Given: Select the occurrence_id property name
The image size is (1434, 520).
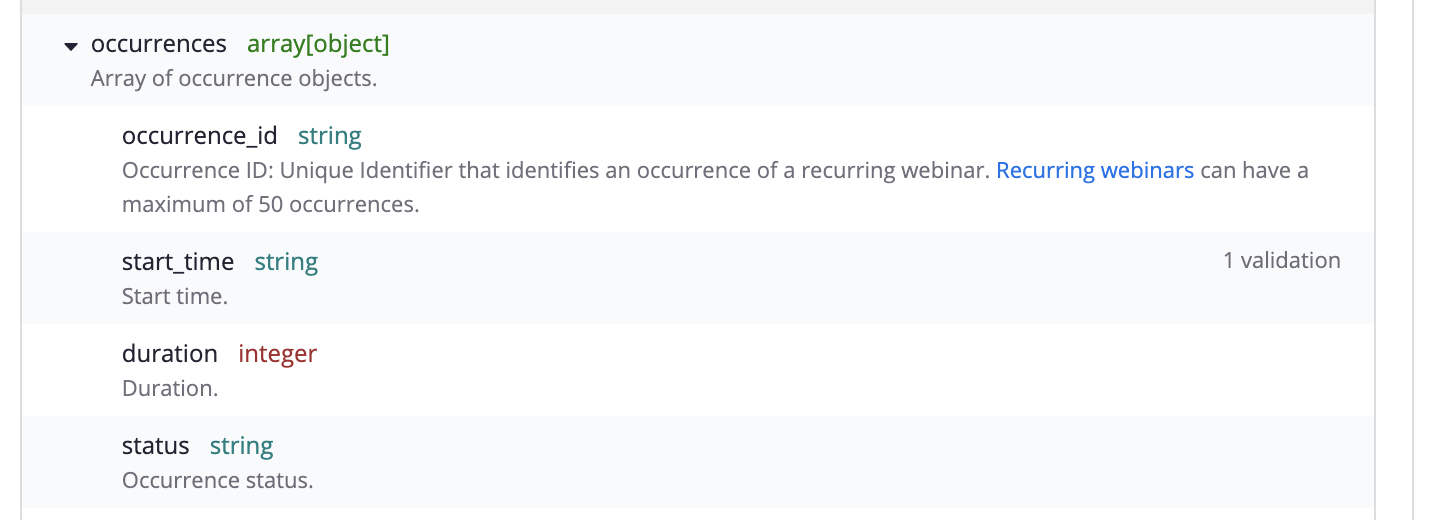Looking at the screenshot, I should tap(200, 136).
